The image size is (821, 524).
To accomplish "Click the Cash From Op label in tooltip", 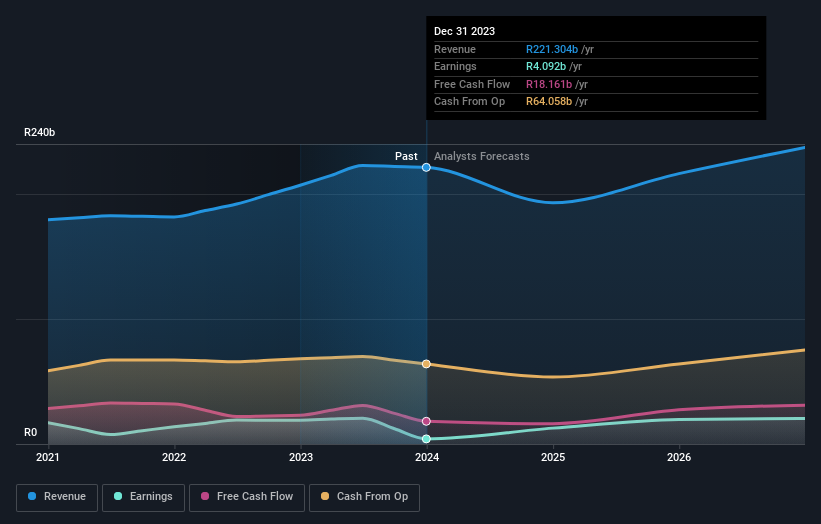I will tap(470, 102).
